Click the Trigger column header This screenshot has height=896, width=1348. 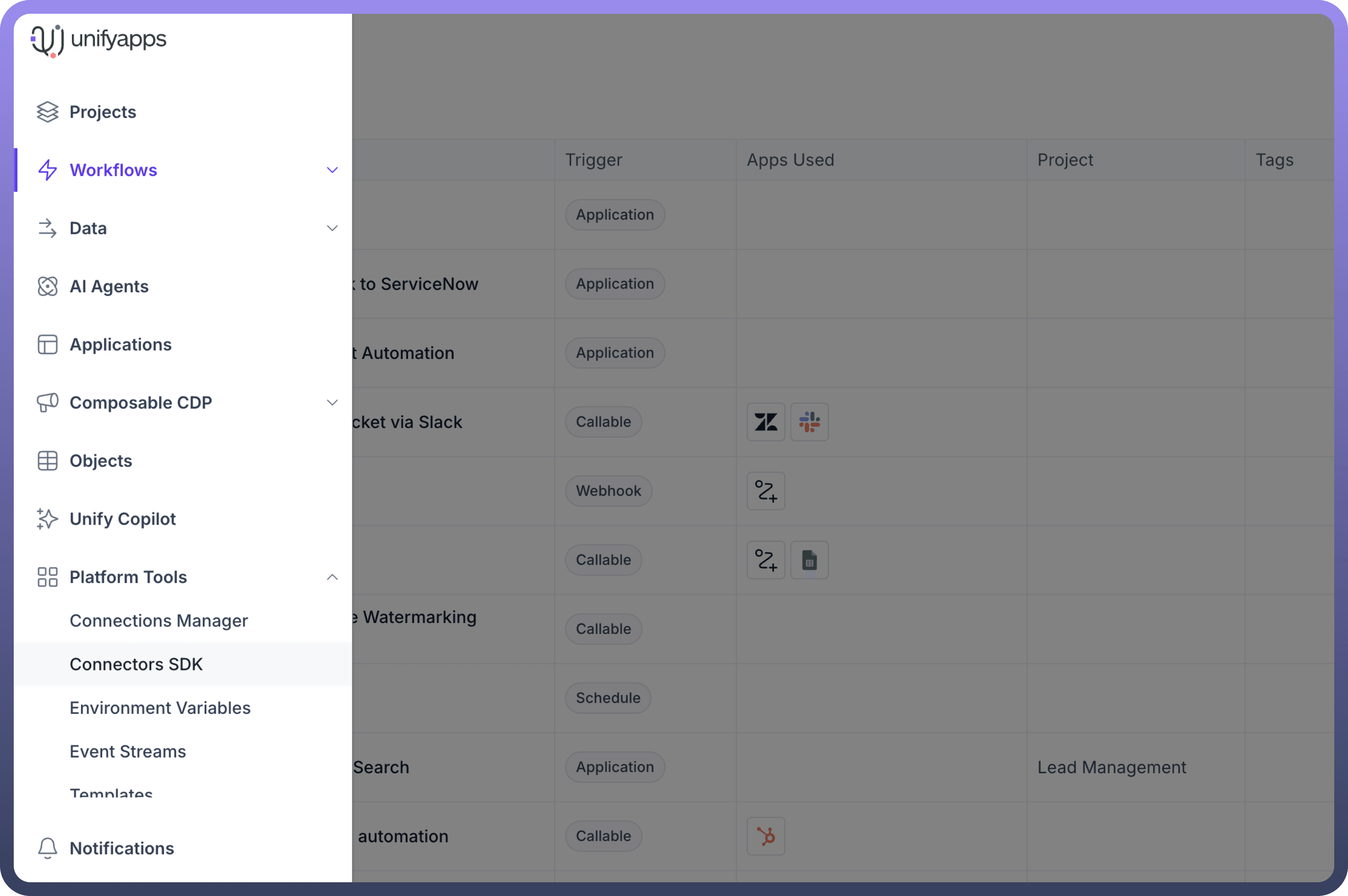[594, 160]
